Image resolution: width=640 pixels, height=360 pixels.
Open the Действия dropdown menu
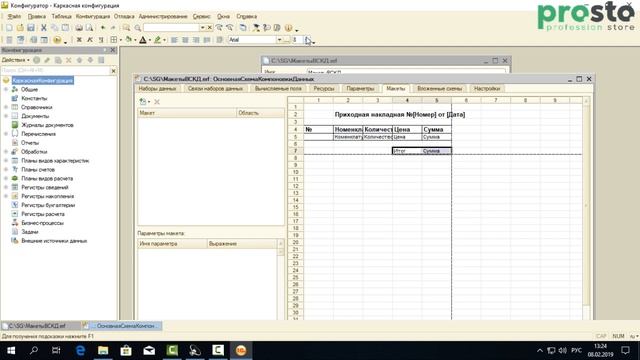[16, 60]
